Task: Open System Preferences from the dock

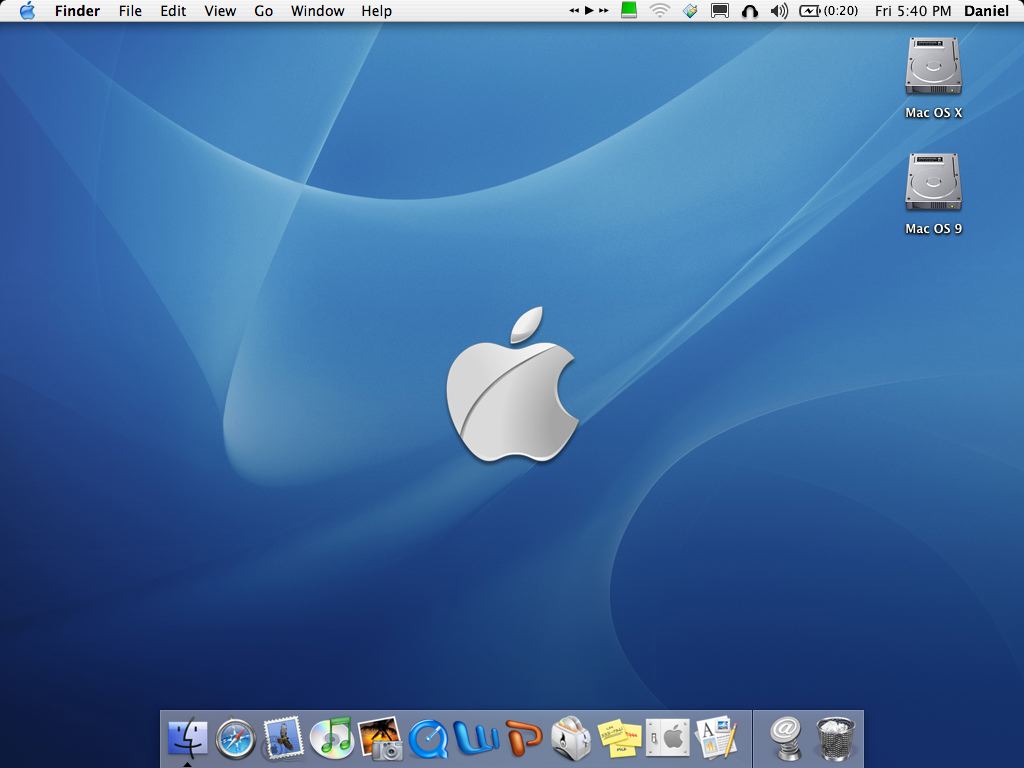Action: pyautogui.click(x=667, y=739)
